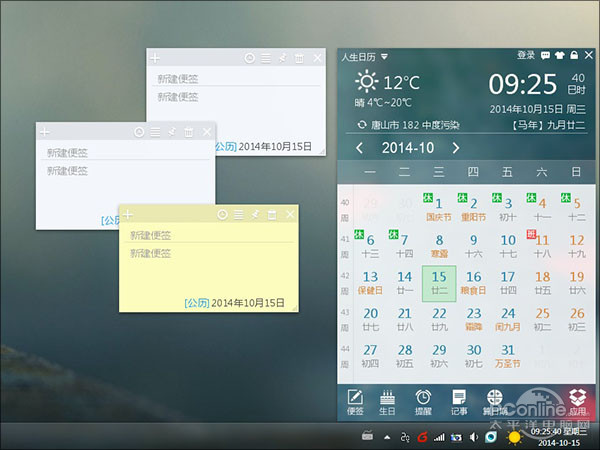Open the 提醒 reminder tool
This screenshot has width=600, height=450.
(423, 402)
